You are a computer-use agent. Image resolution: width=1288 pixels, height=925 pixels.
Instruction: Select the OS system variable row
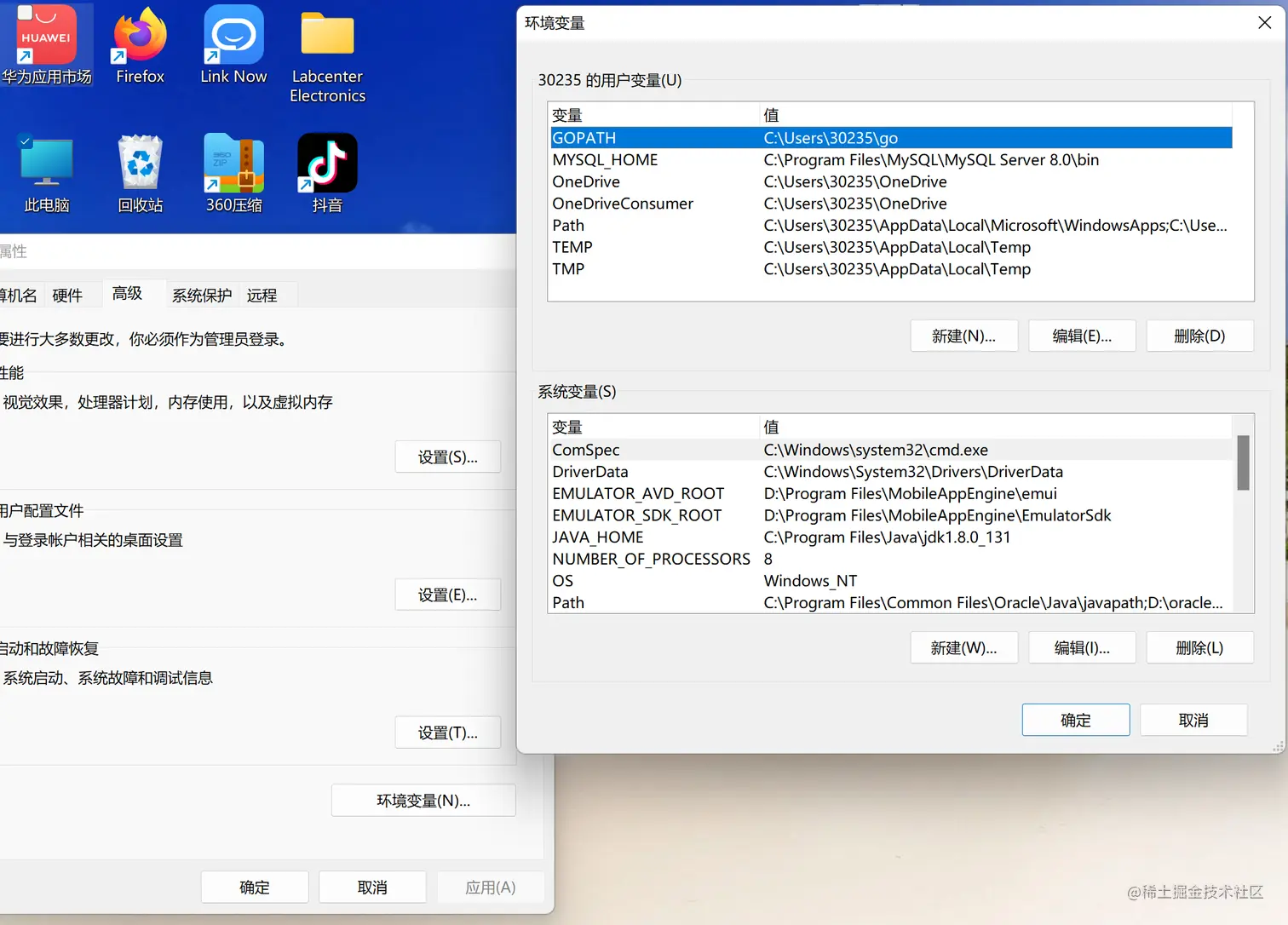pos(891,581)
